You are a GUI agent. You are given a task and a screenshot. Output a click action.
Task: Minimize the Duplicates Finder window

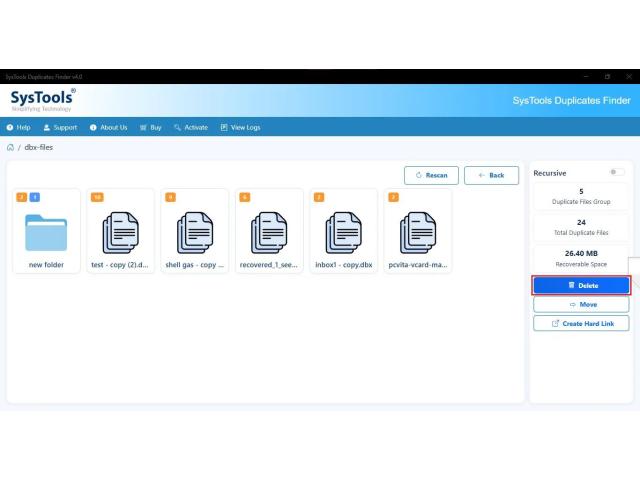click(586, 76)
